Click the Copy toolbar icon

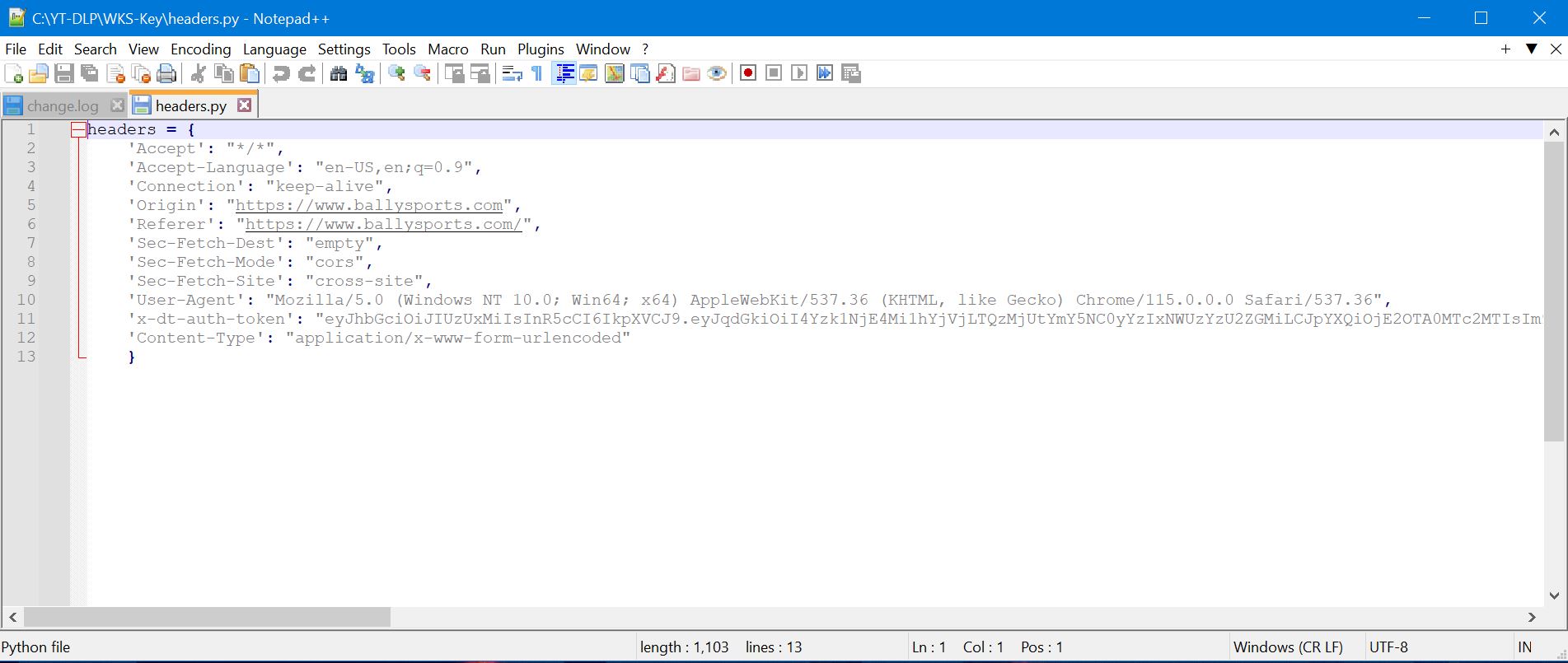(x=223, y=74)
